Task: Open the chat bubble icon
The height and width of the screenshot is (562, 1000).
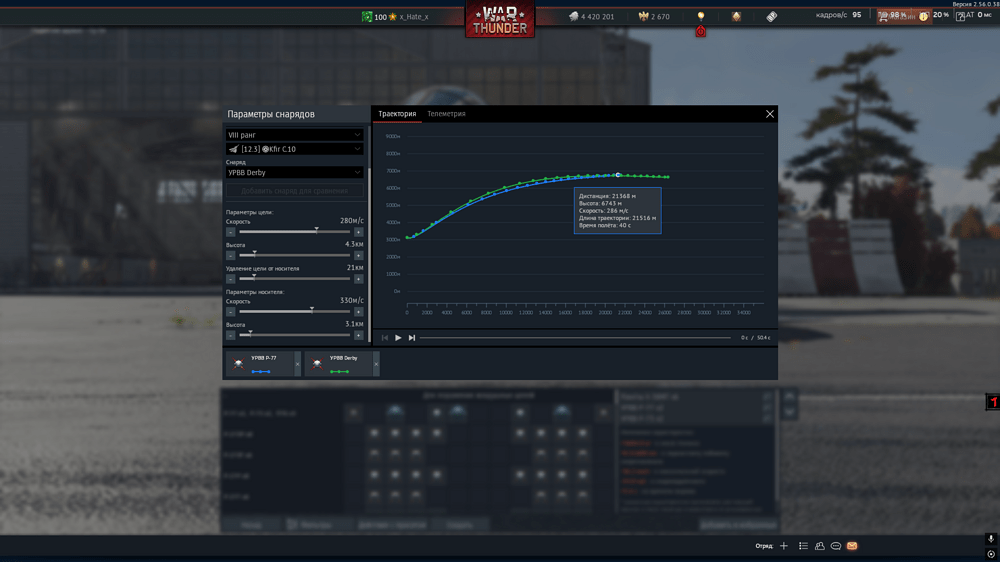Action: [x=835, y=546]
